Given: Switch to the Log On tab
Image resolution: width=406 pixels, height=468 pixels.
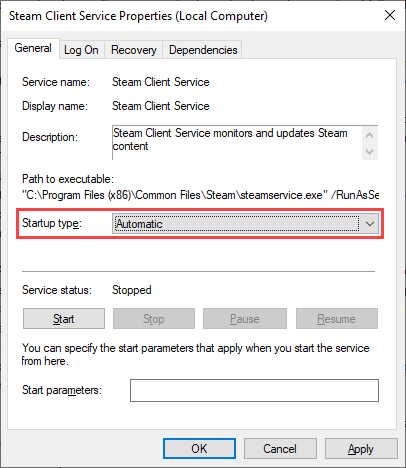Looking at the screenshot, I should (81, 50).
